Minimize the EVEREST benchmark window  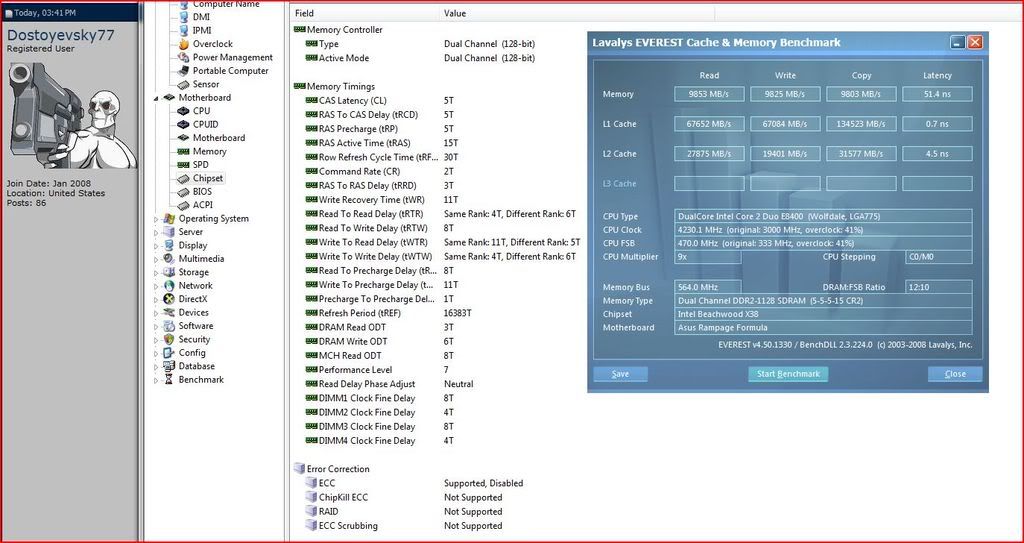click(x=957, y=42)
